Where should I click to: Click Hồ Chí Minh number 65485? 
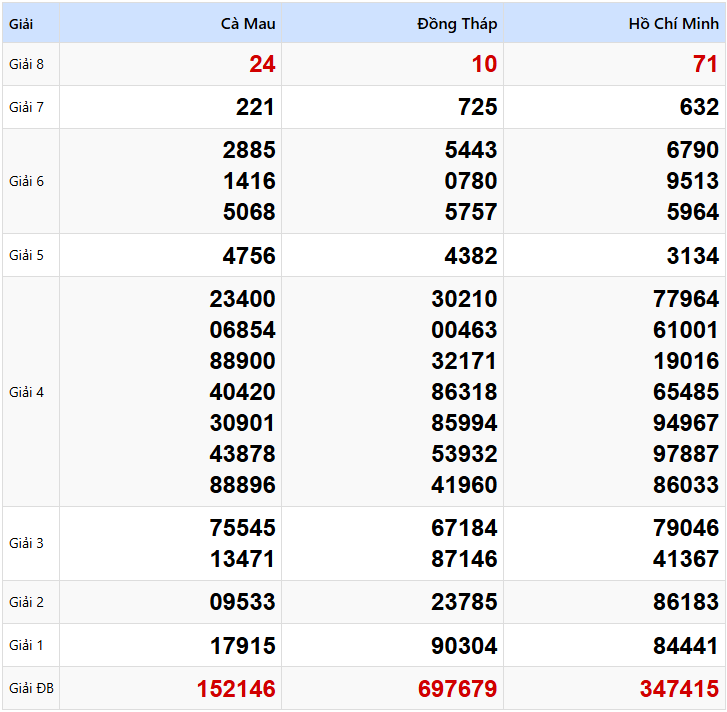[686, 392]
